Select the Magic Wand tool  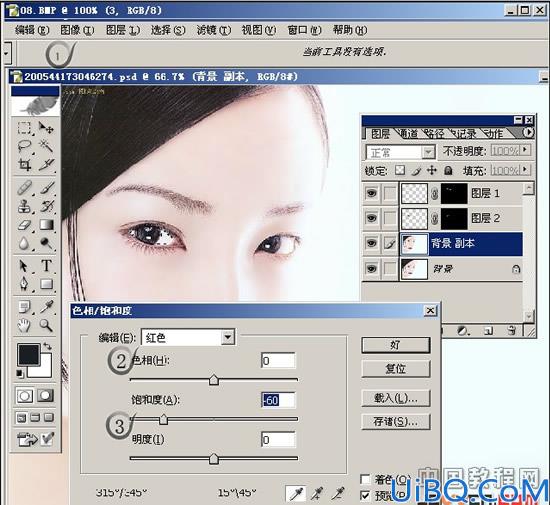point(47,146)
